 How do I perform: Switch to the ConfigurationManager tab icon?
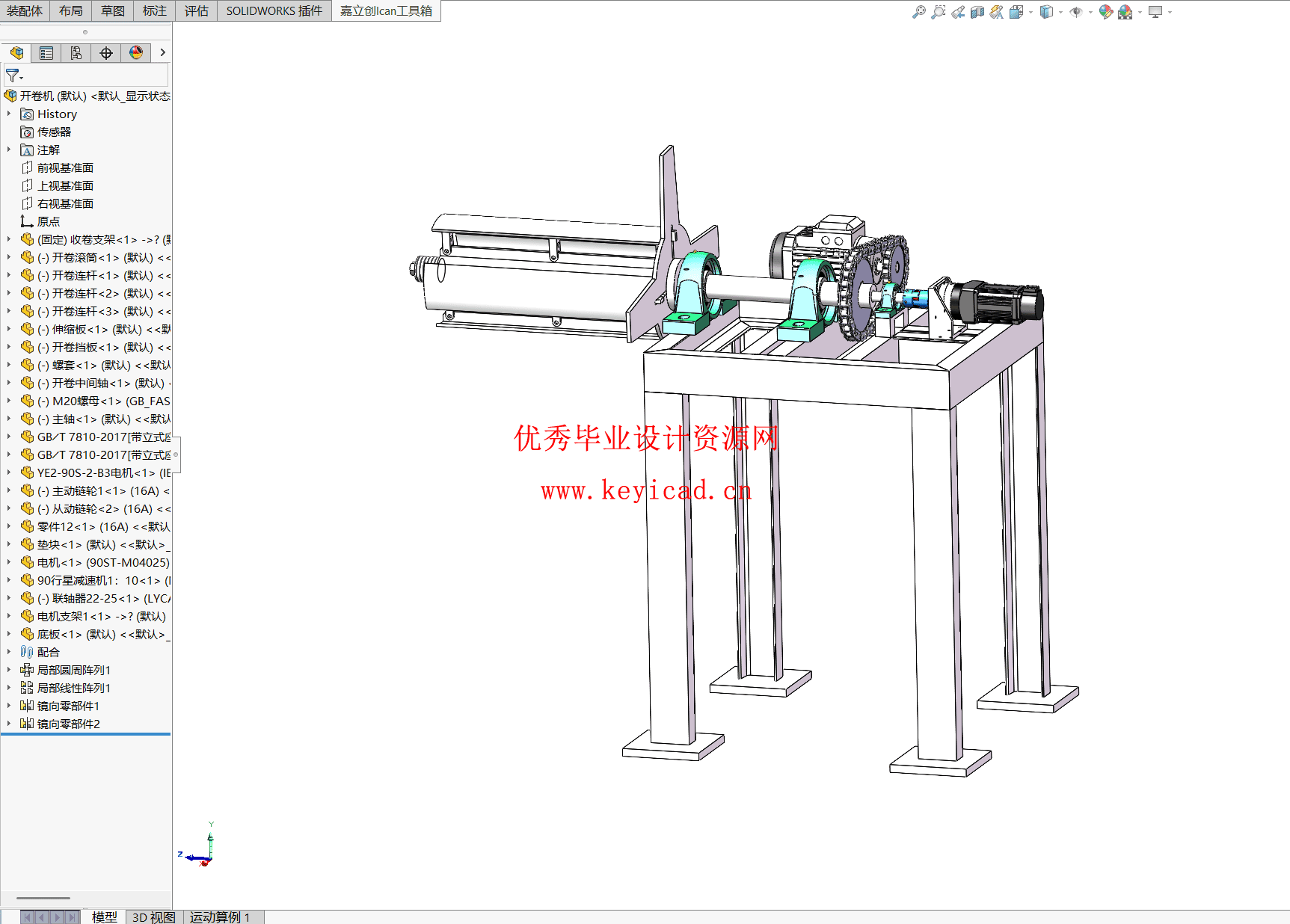pyautogui.click(x=76, y=53)
